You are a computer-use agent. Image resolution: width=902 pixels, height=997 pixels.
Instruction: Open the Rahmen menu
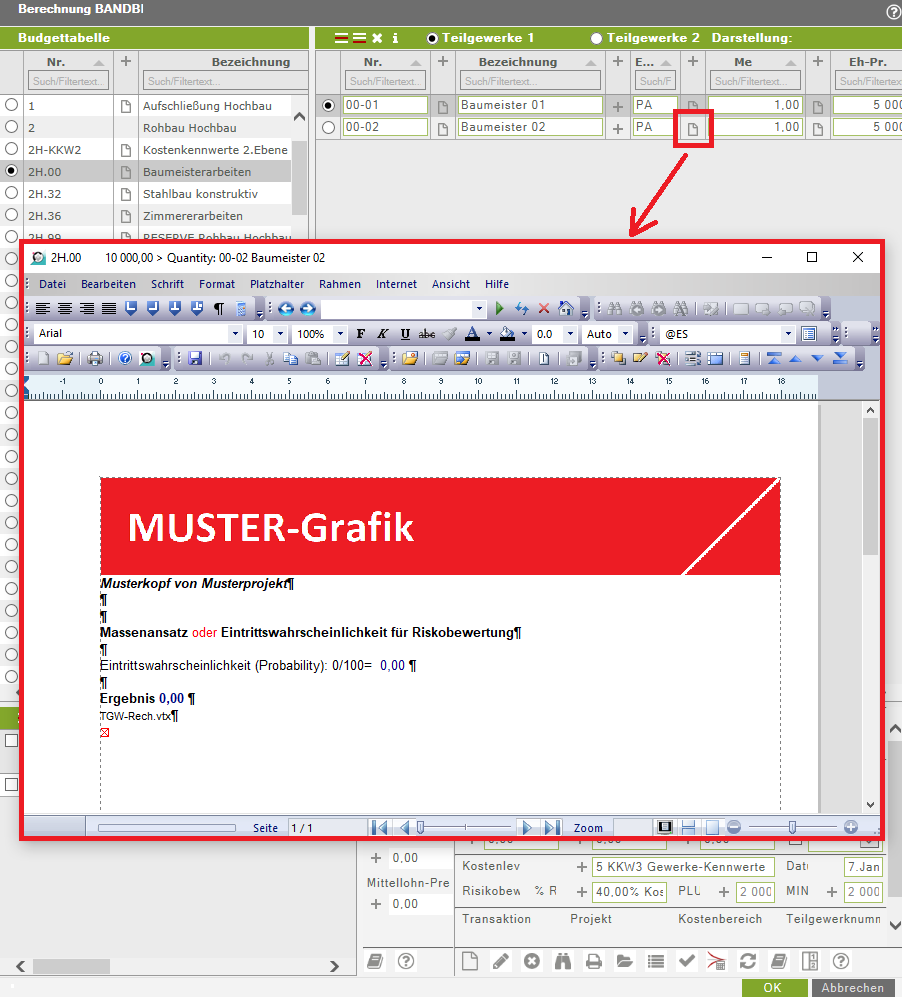pyautogui.click(x=340, y=284)
